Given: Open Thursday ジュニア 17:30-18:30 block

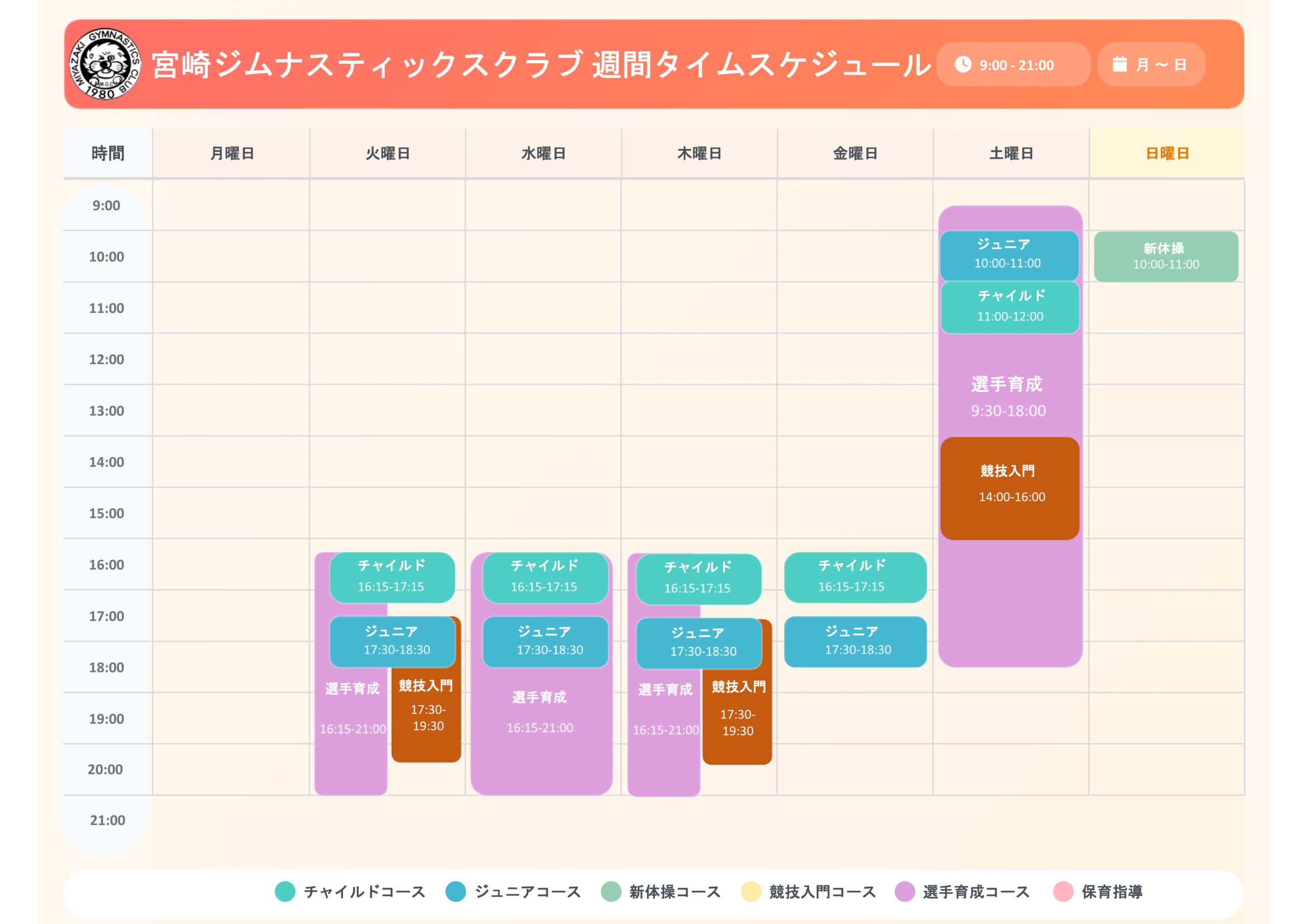Looking at the screenshot, I should click(x=699, y=643).
